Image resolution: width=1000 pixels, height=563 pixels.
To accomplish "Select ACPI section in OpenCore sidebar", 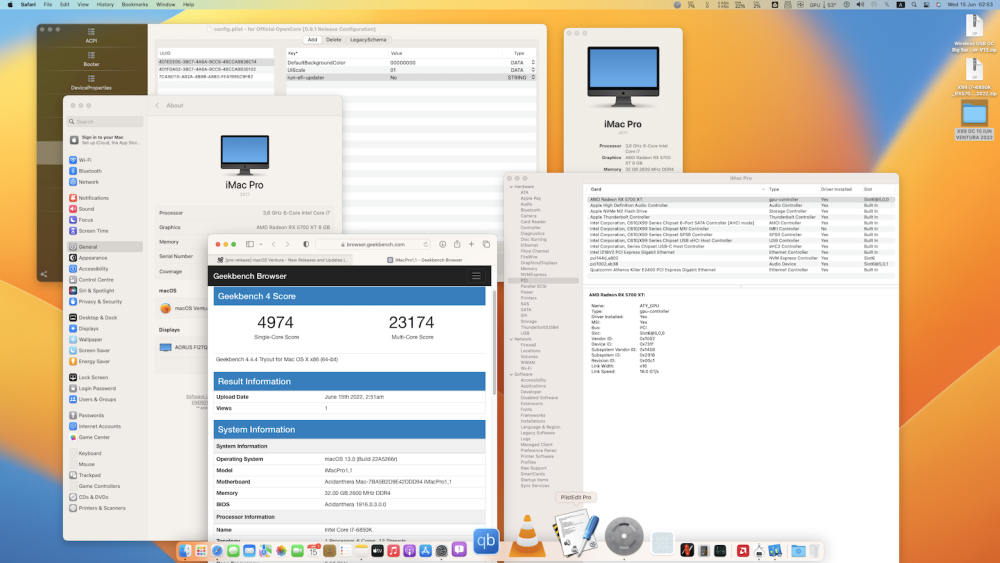I will [91, 36].
